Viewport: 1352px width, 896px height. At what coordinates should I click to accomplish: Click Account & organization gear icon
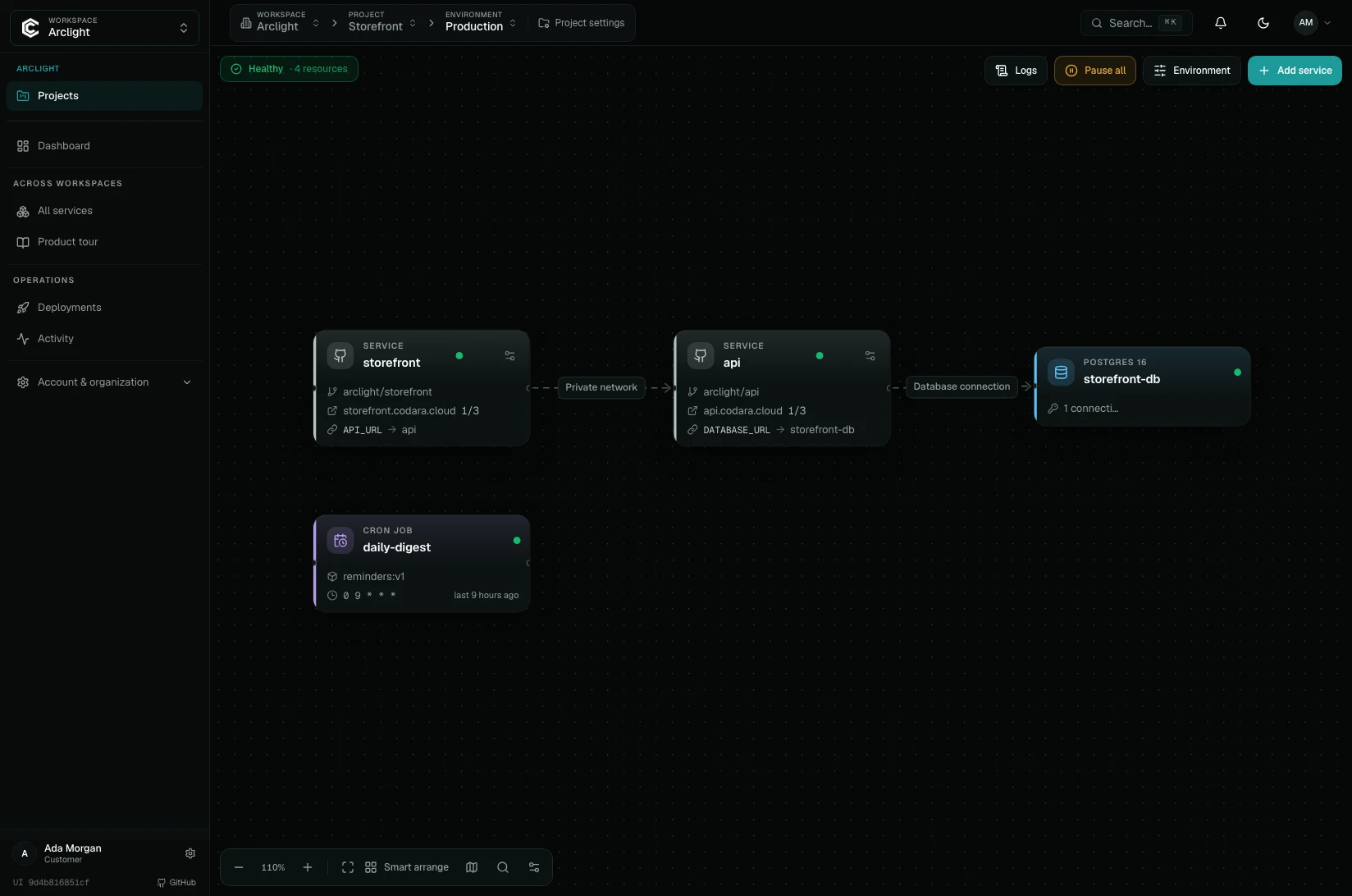23,382
